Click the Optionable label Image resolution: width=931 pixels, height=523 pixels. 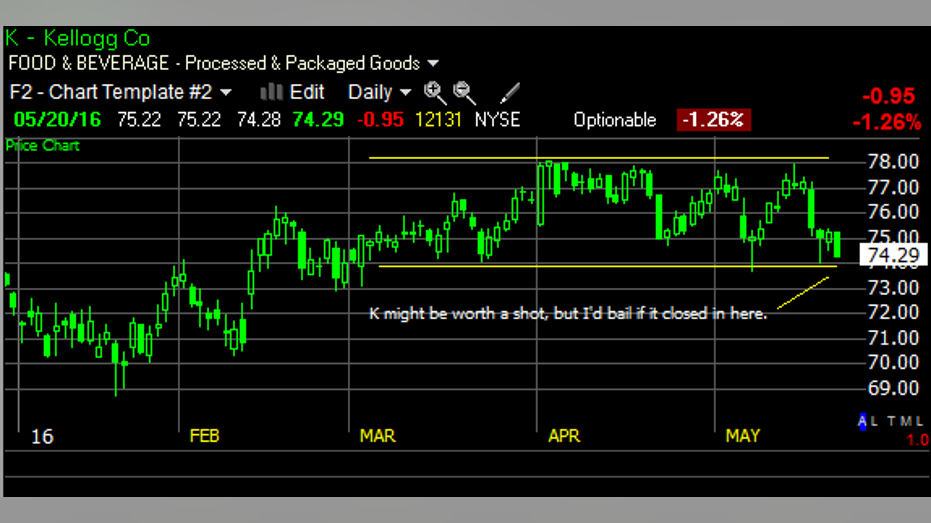[x=615, y=121]
